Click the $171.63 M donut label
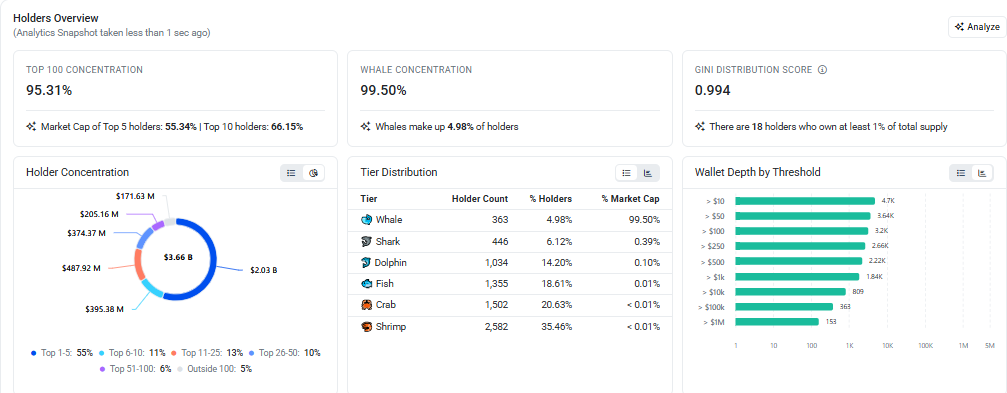1007x393 pixels. point(136,195)
